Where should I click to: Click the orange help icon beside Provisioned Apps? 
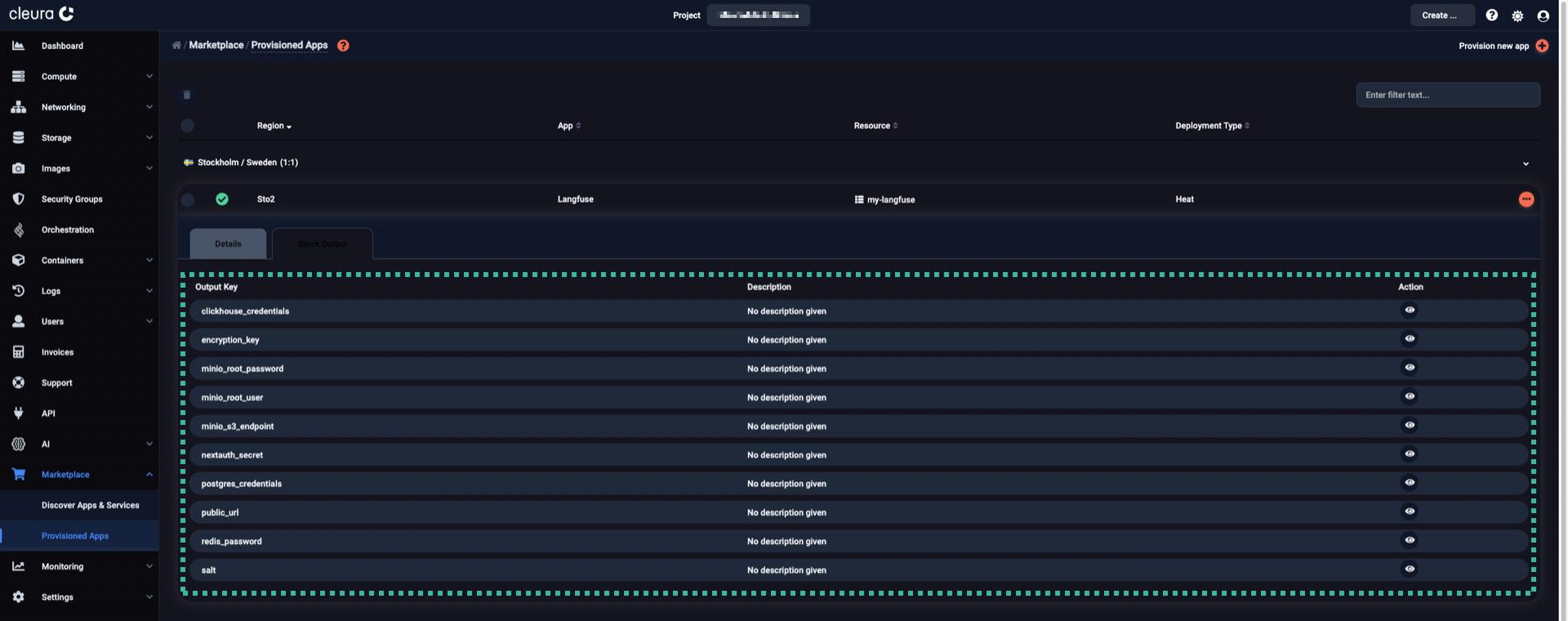[x=343, y=46]
